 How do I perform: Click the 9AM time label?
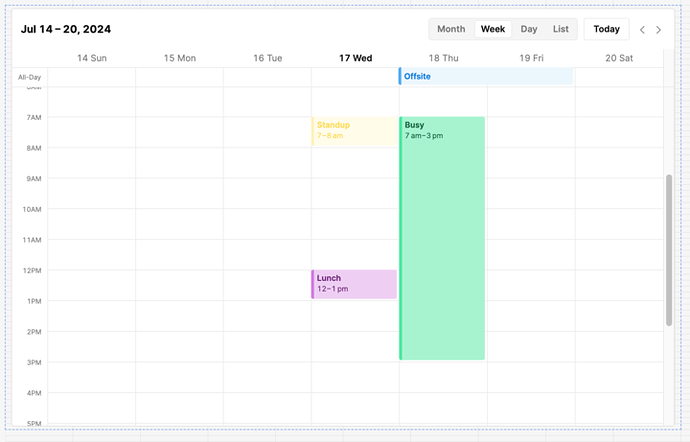(34, 179)
